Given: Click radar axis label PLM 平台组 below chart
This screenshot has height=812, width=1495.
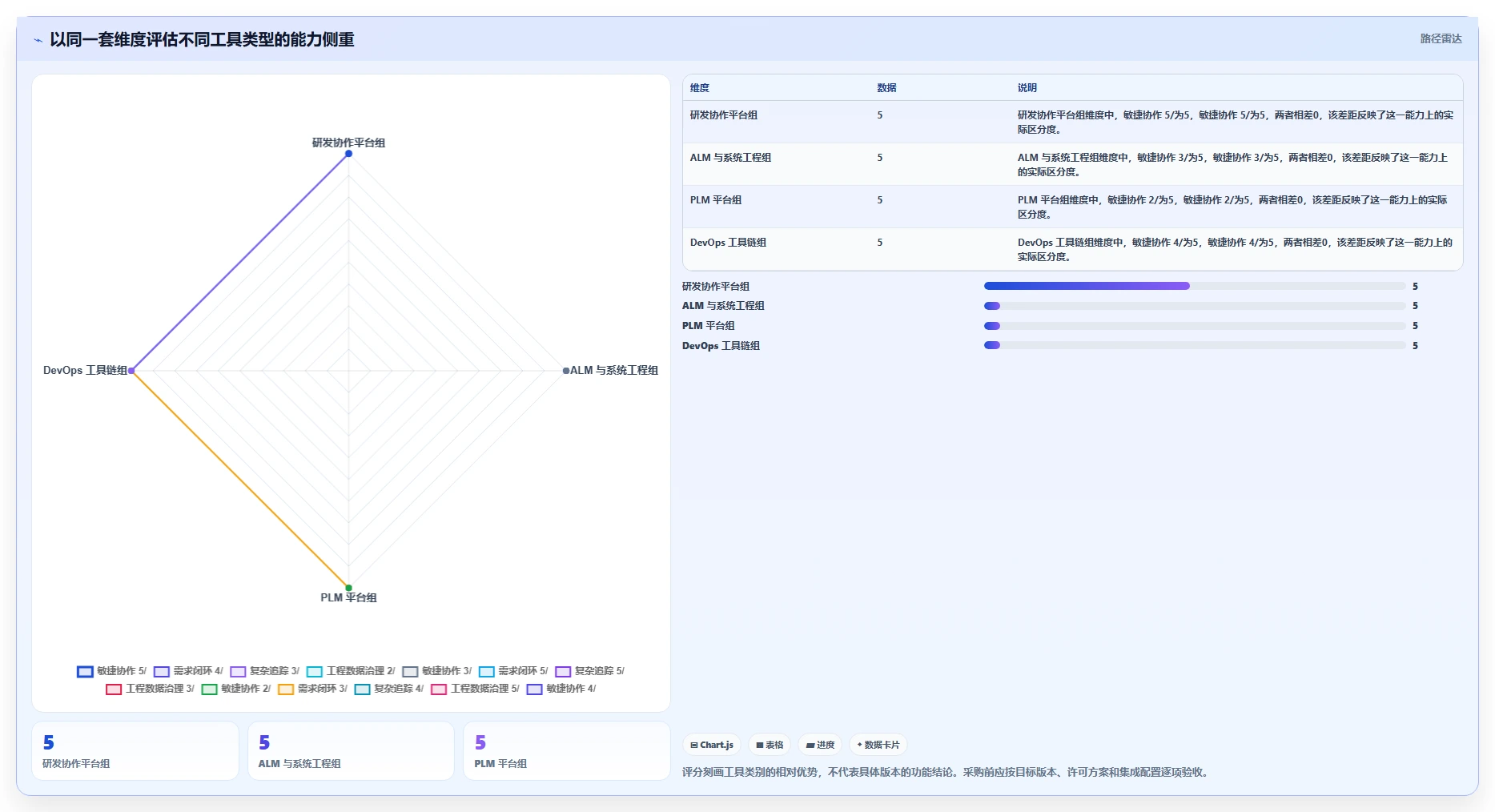Looking at the screenshot, I should click(x=348, y=598).
